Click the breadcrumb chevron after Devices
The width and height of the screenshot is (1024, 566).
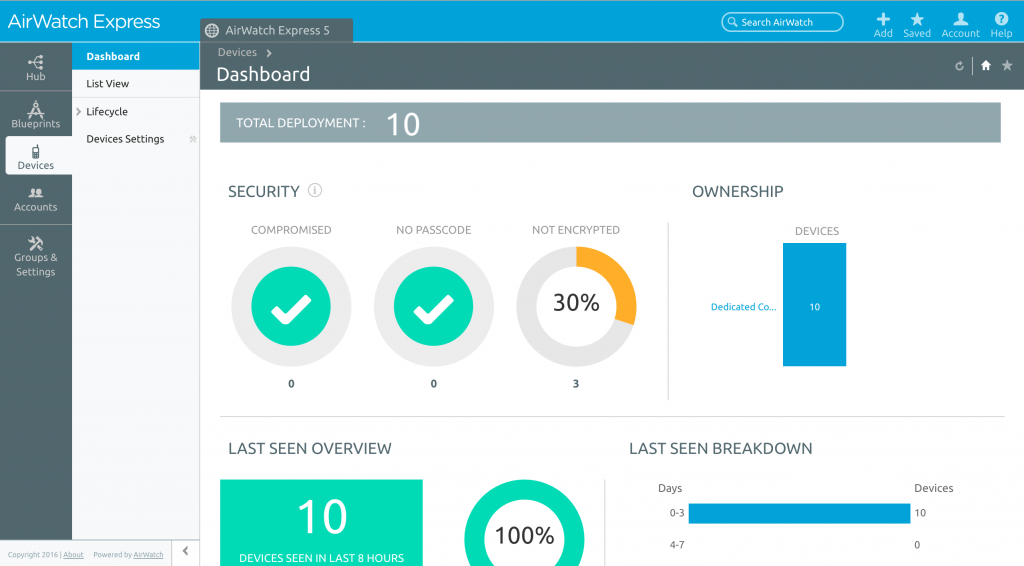[268, 53]
